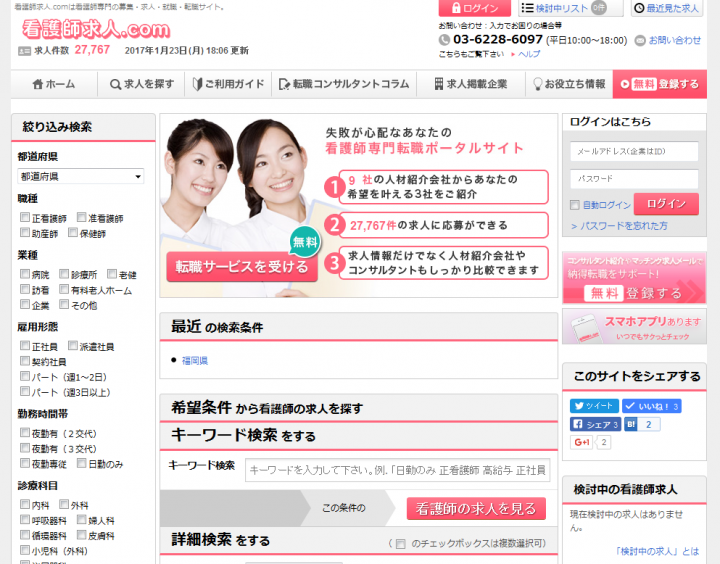Tick the 夜勤専従 work hours checkbox

pos(25,464)
